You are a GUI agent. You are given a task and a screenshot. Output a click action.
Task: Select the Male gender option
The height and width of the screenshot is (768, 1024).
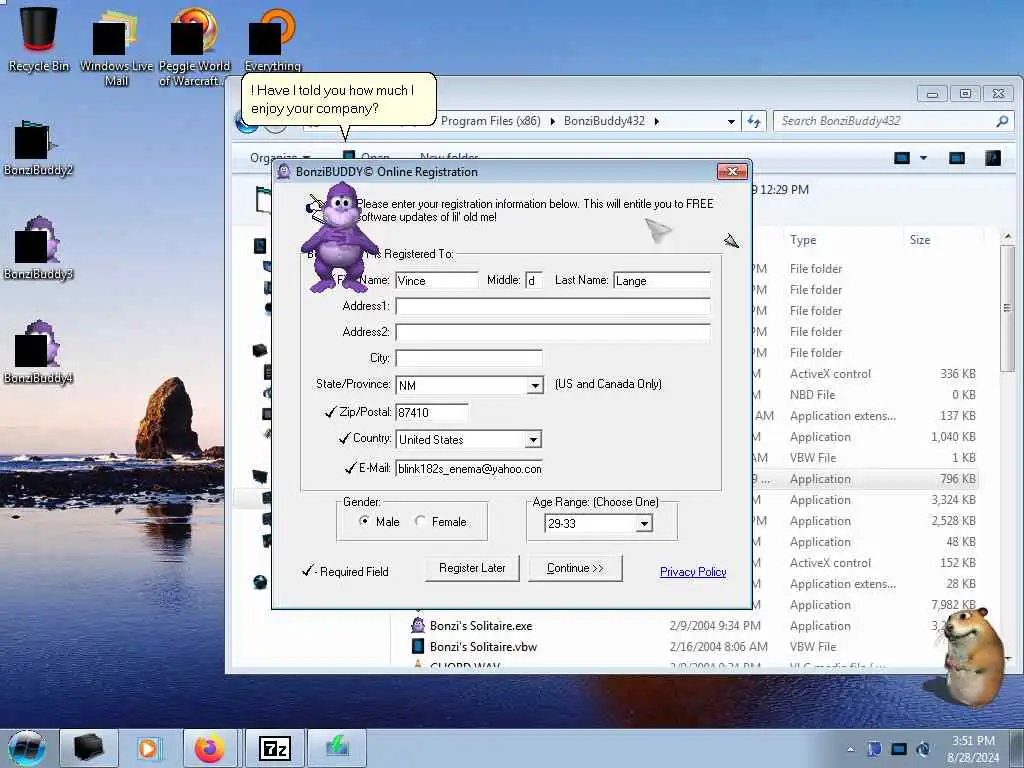(364, 520)
